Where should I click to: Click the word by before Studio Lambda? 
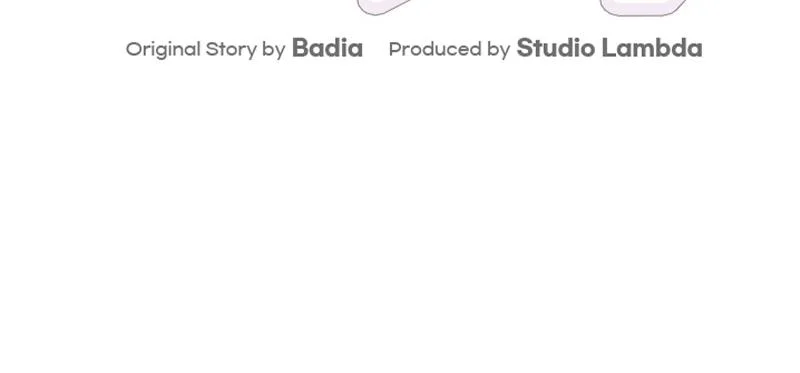coord(498,50)
